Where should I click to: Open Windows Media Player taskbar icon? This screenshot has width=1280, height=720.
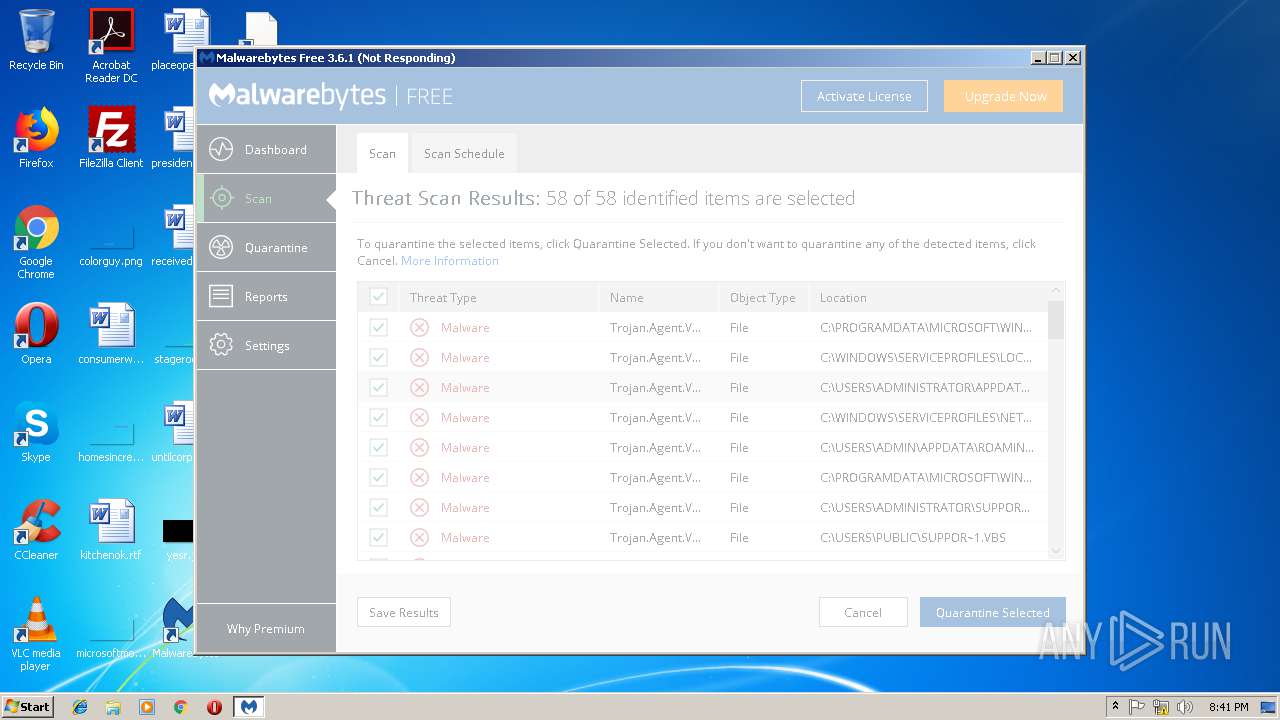pyautogui.click(x=147, y=707)
